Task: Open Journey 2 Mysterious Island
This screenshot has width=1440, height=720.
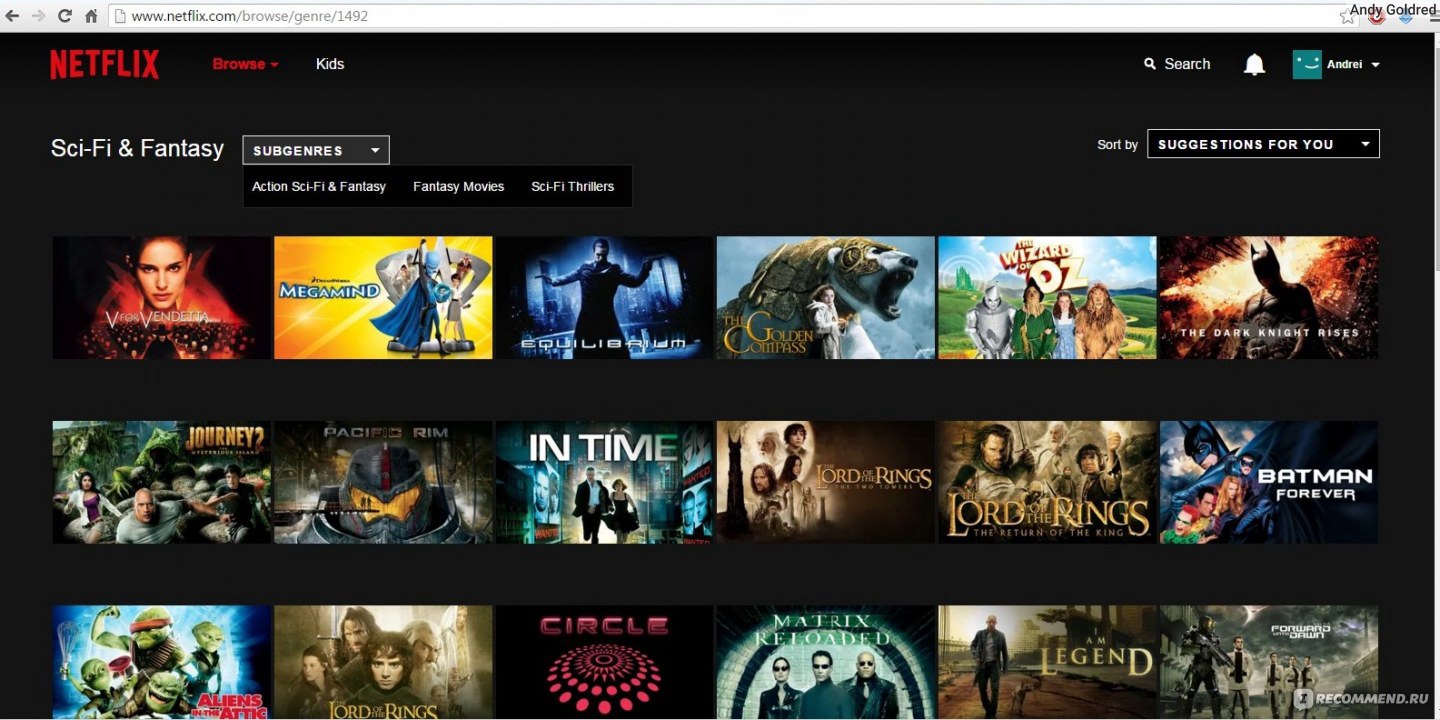Action: [162, 482]
